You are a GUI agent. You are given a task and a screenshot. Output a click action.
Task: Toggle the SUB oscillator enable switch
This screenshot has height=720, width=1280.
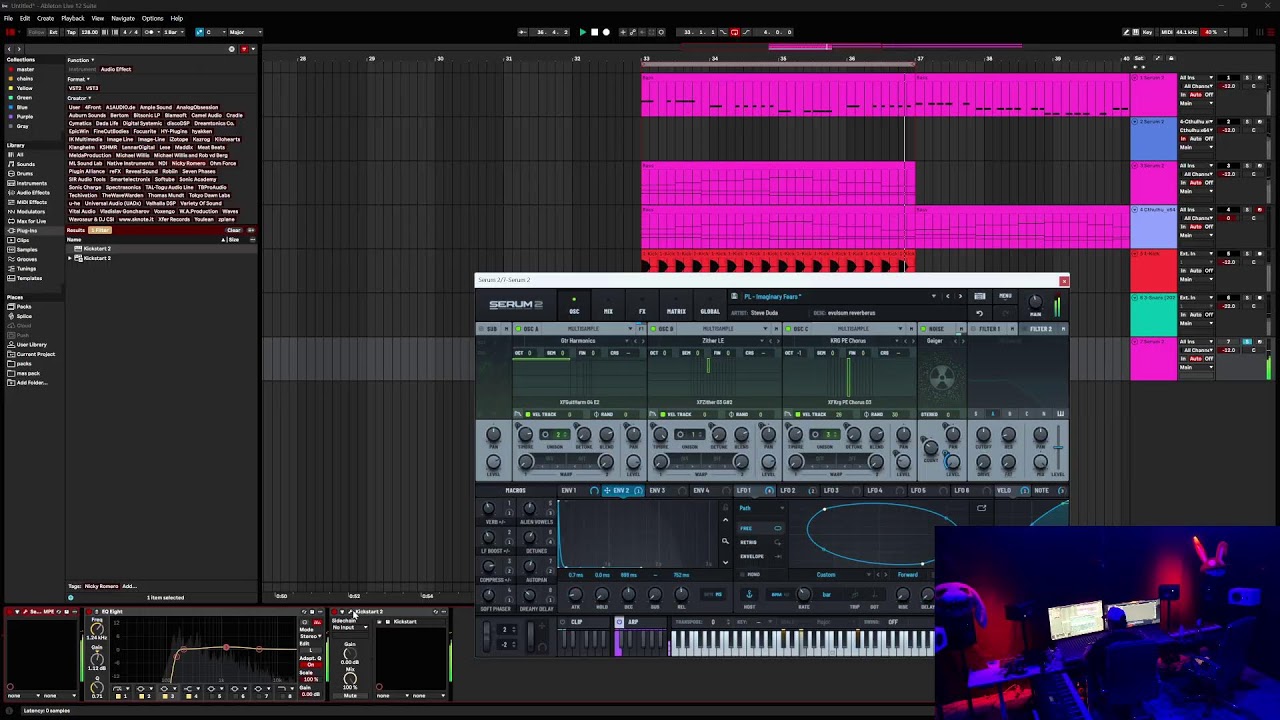click(x=481, y=329)
